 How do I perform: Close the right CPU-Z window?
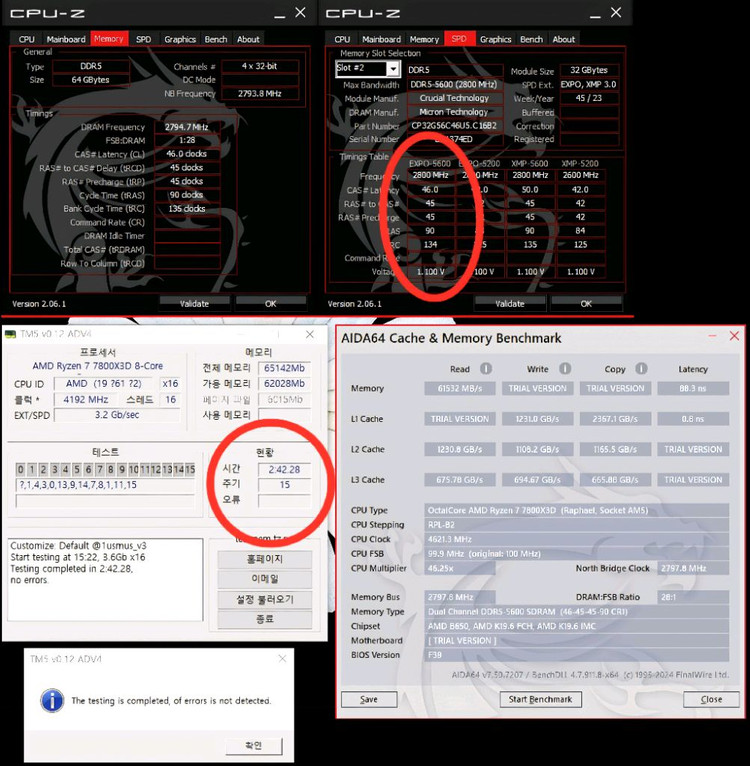tap(616, 12)
